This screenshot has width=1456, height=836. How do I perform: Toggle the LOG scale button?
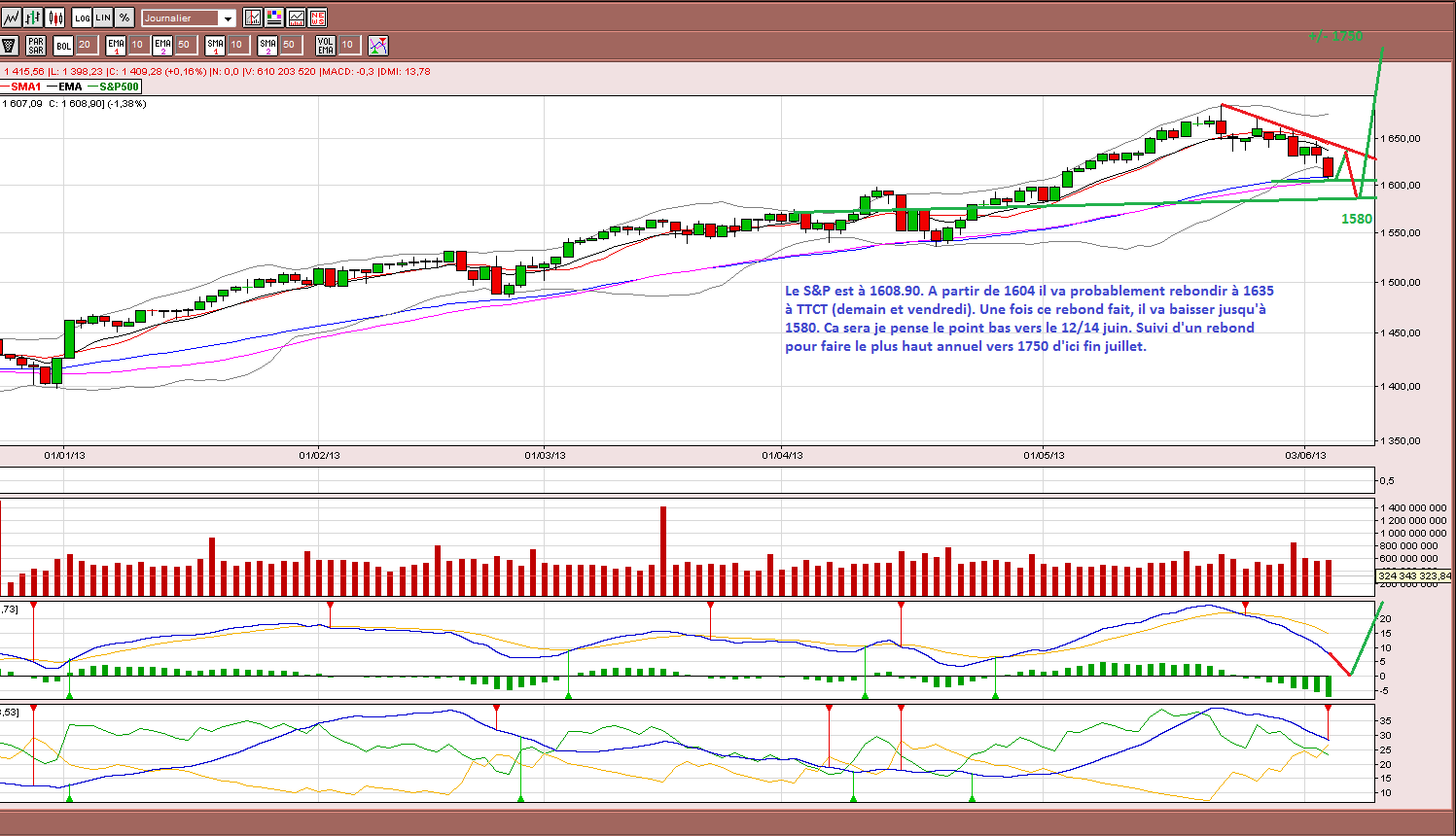pos(82,17)
